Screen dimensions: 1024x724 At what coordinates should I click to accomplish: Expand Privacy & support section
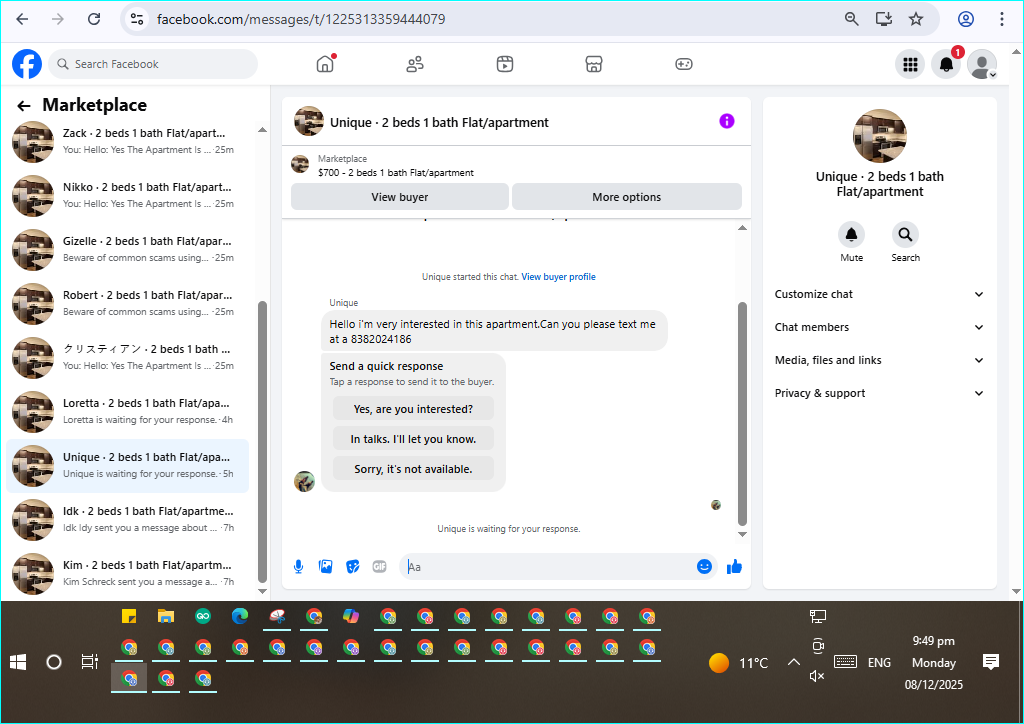tap(879, 393)
